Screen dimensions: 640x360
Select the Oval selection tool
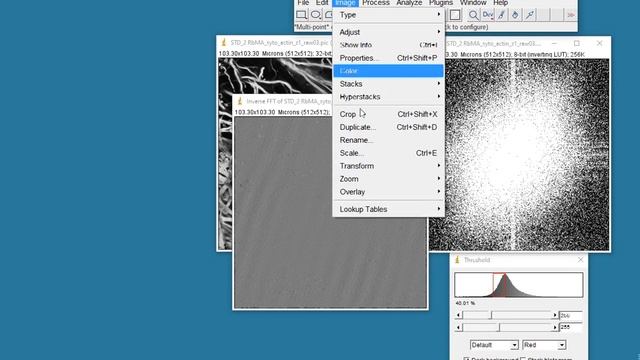click(x=316, y=15)
